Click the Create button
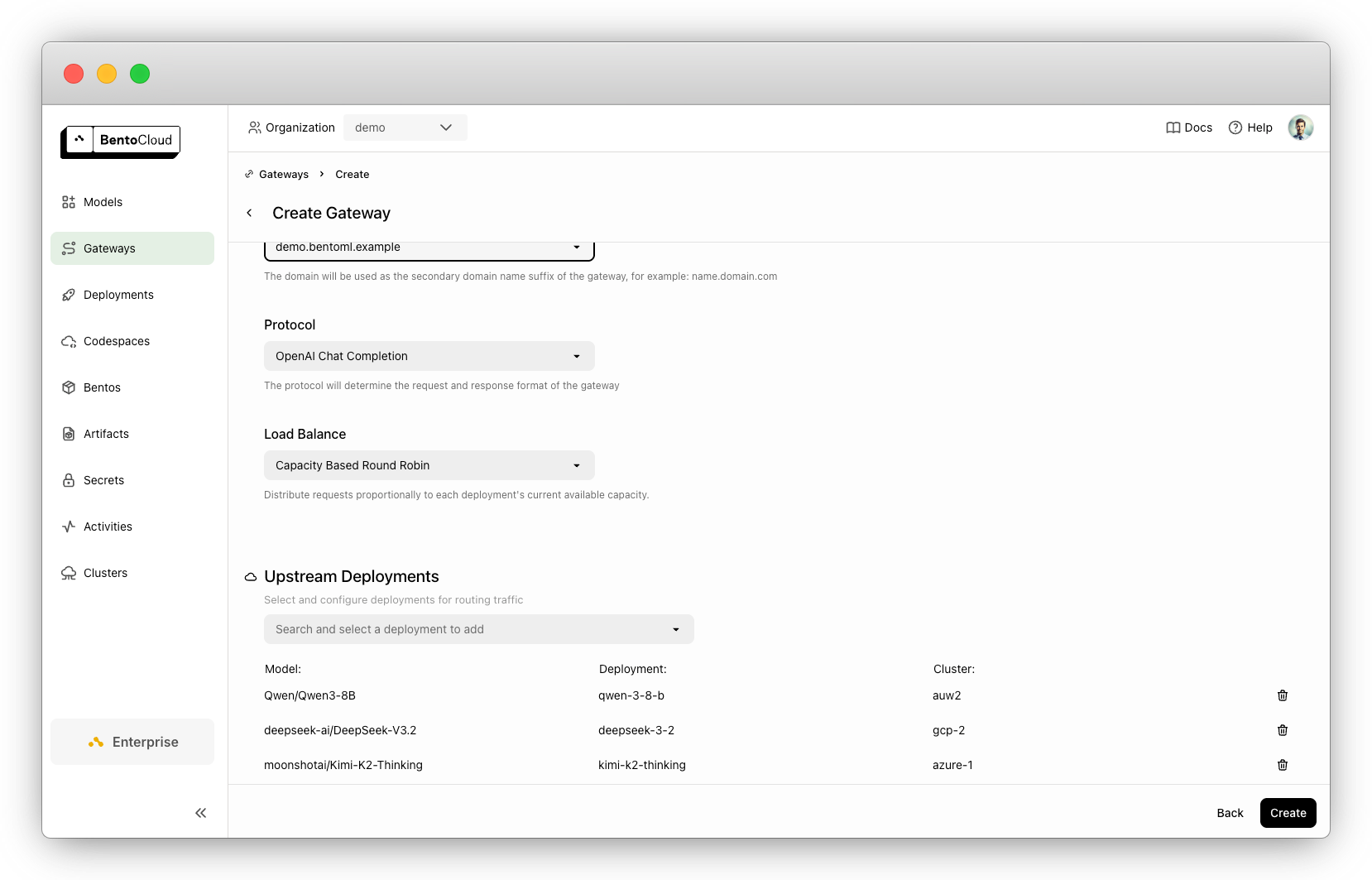1372x880 pixels. pos(1288,813)
